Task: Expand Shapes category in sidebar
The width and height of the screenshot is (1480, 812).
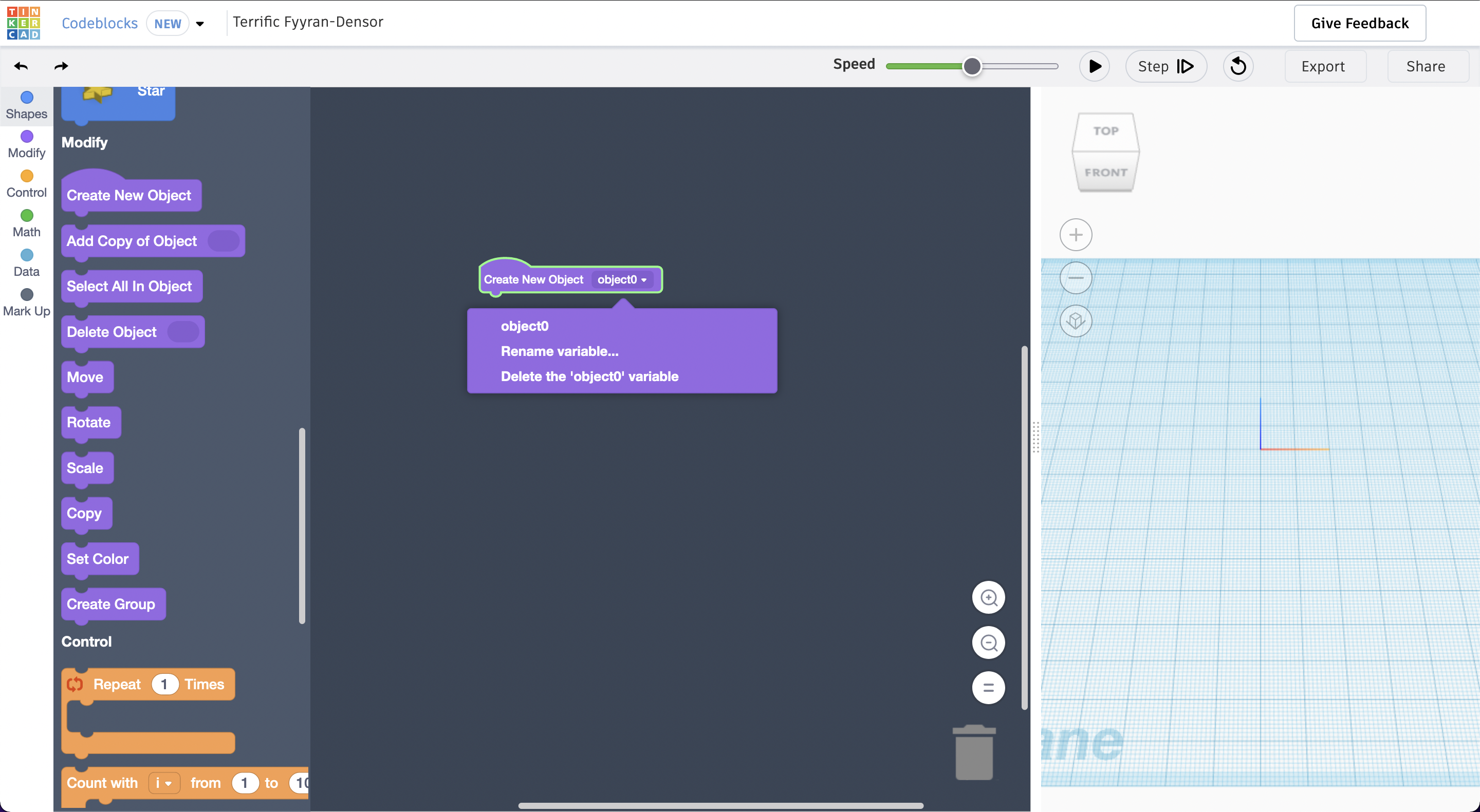Action: (x=27, y=104)
